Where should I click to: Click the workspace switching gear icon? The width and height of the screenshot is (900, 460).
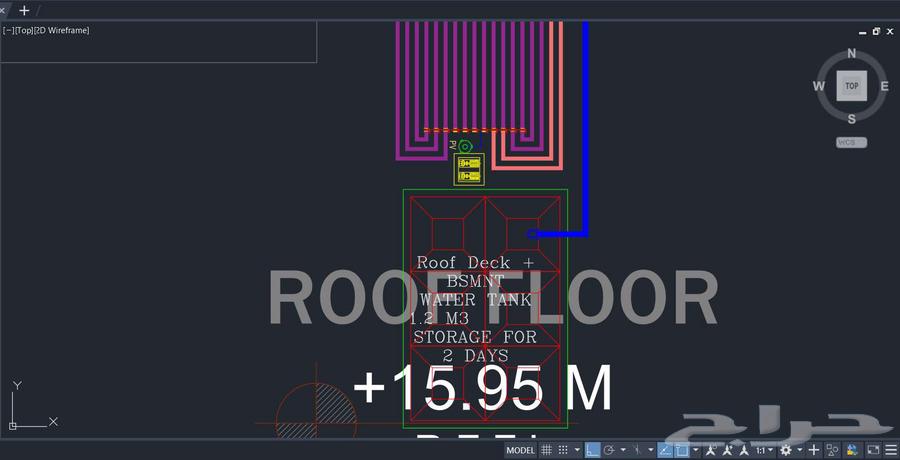tap(786, 451)
